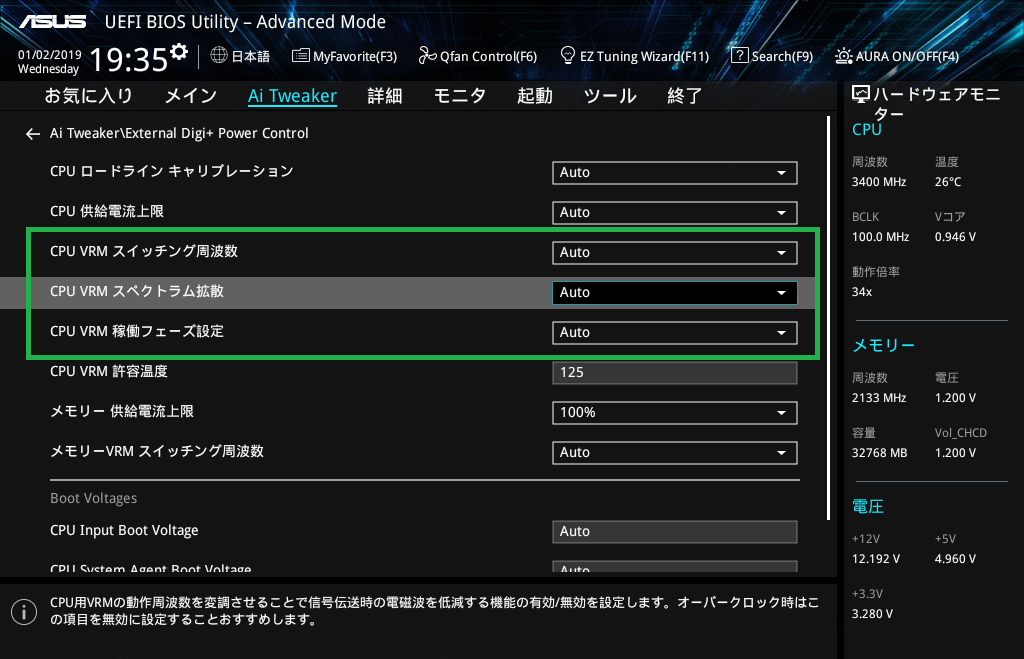Click the breadcrumb Ai Tweaker\External Digi+ Power Control

click(x=179, y=133)
